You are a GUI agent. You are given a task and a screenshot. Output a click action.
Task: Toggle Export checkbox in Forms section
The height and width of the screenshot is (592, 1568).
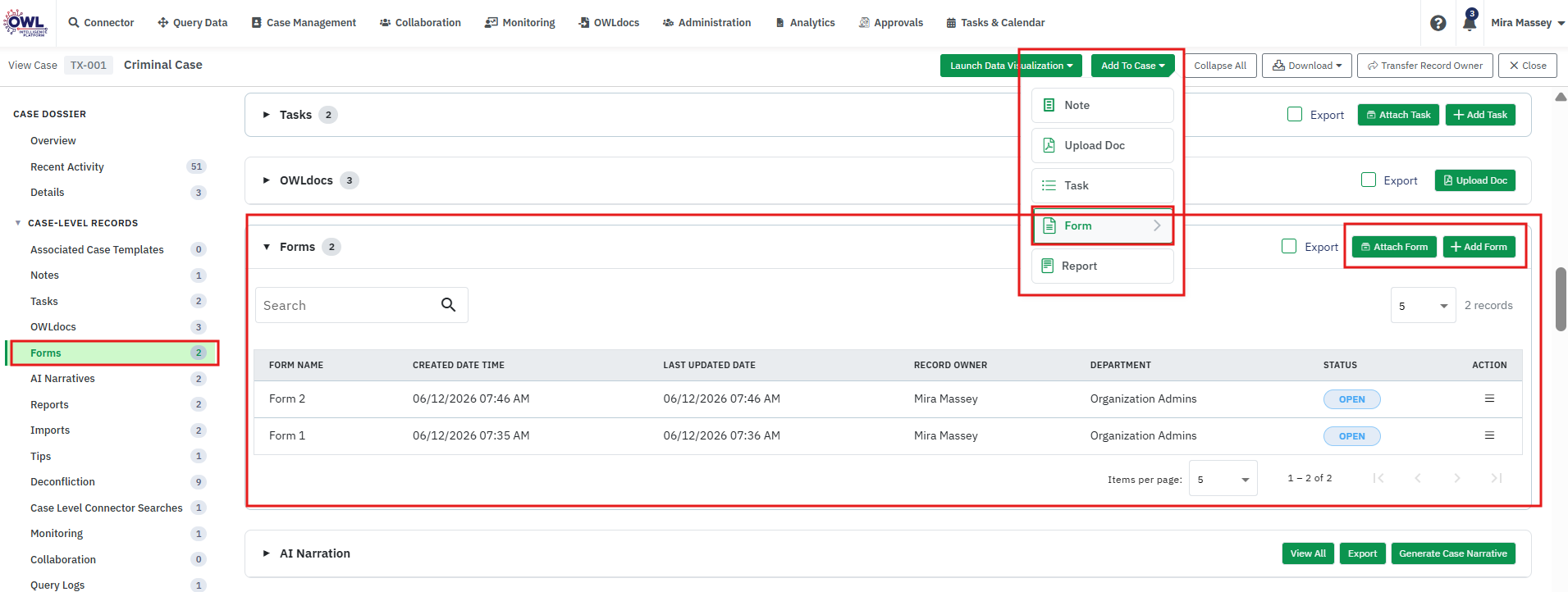pyautogui.click(x=1289, y=246)
